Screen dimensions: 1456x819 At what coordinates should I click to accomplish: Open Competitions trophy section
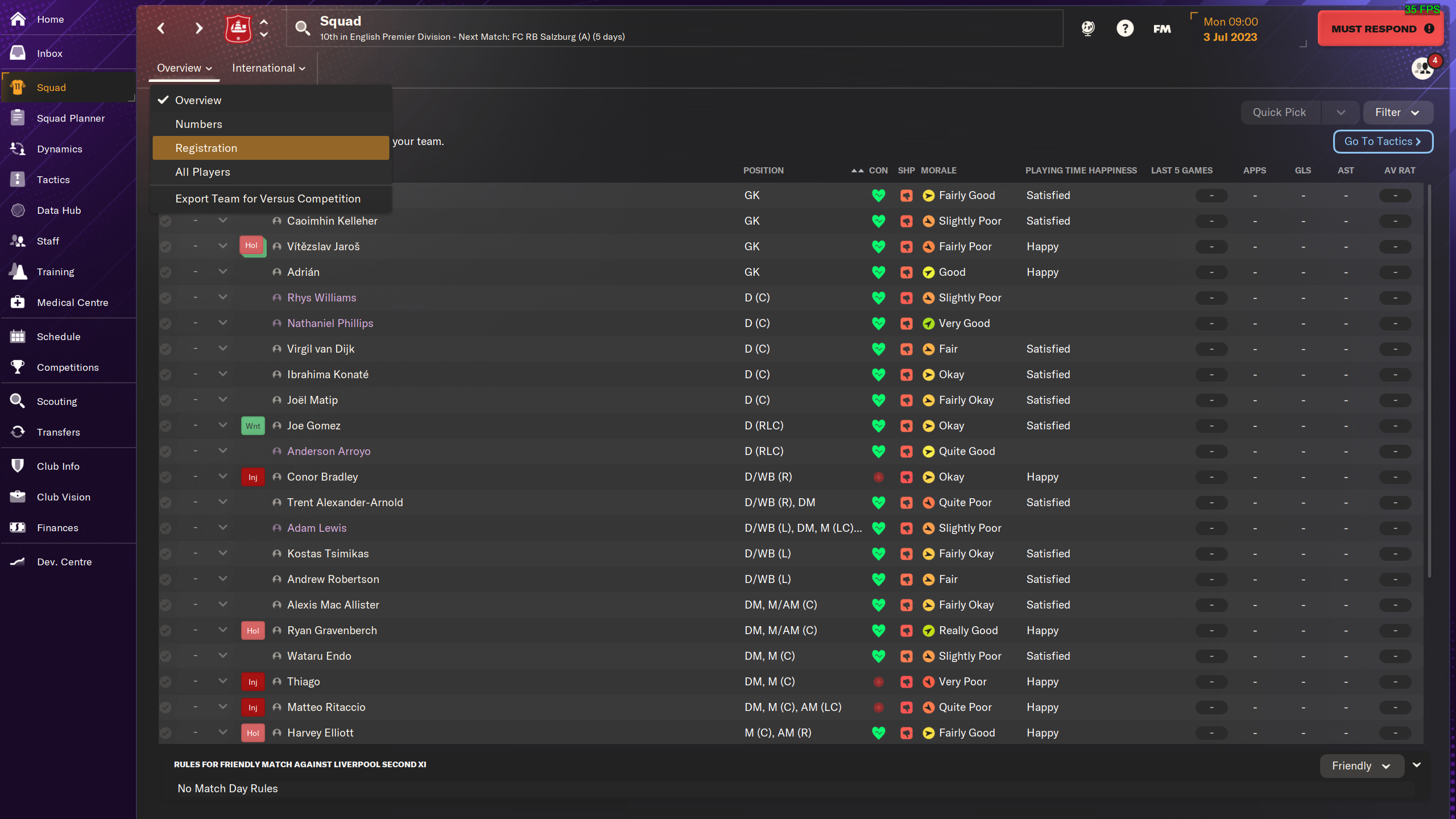tap(68, 367)
